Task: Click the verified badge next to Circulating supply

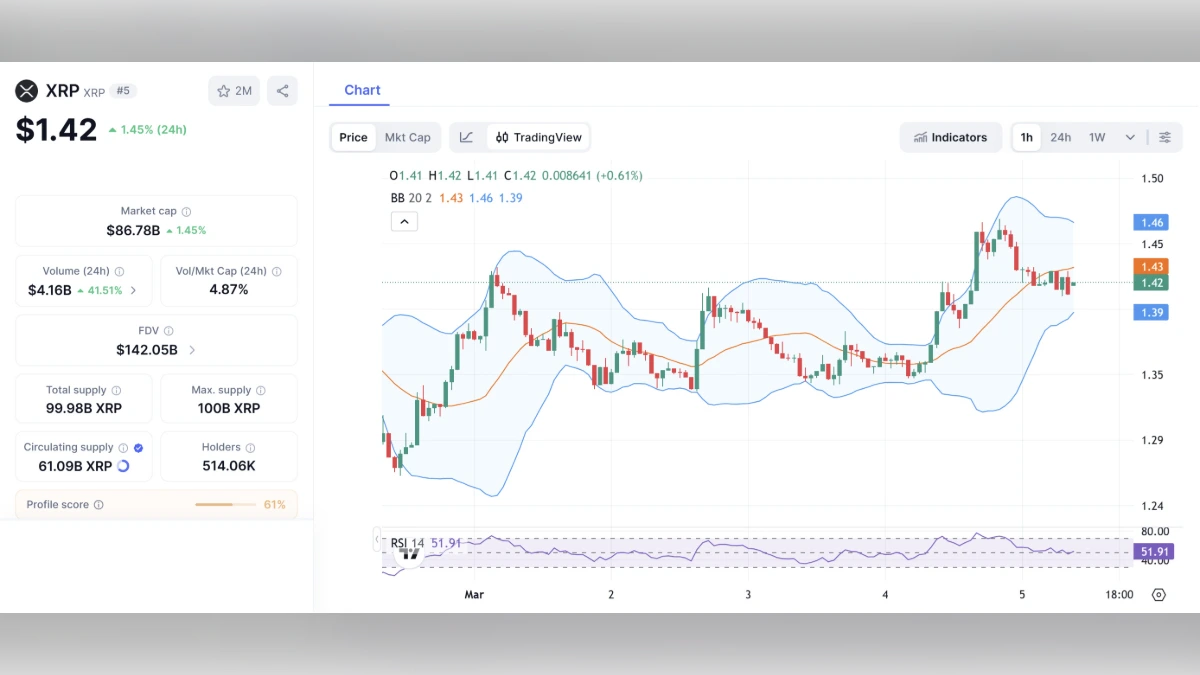Action: coord(139,447)
